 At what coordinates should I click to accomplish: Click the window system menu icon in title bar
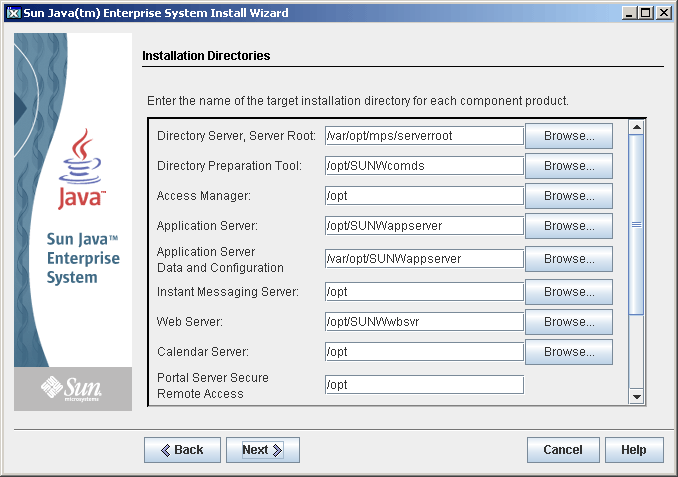[14, 13]
